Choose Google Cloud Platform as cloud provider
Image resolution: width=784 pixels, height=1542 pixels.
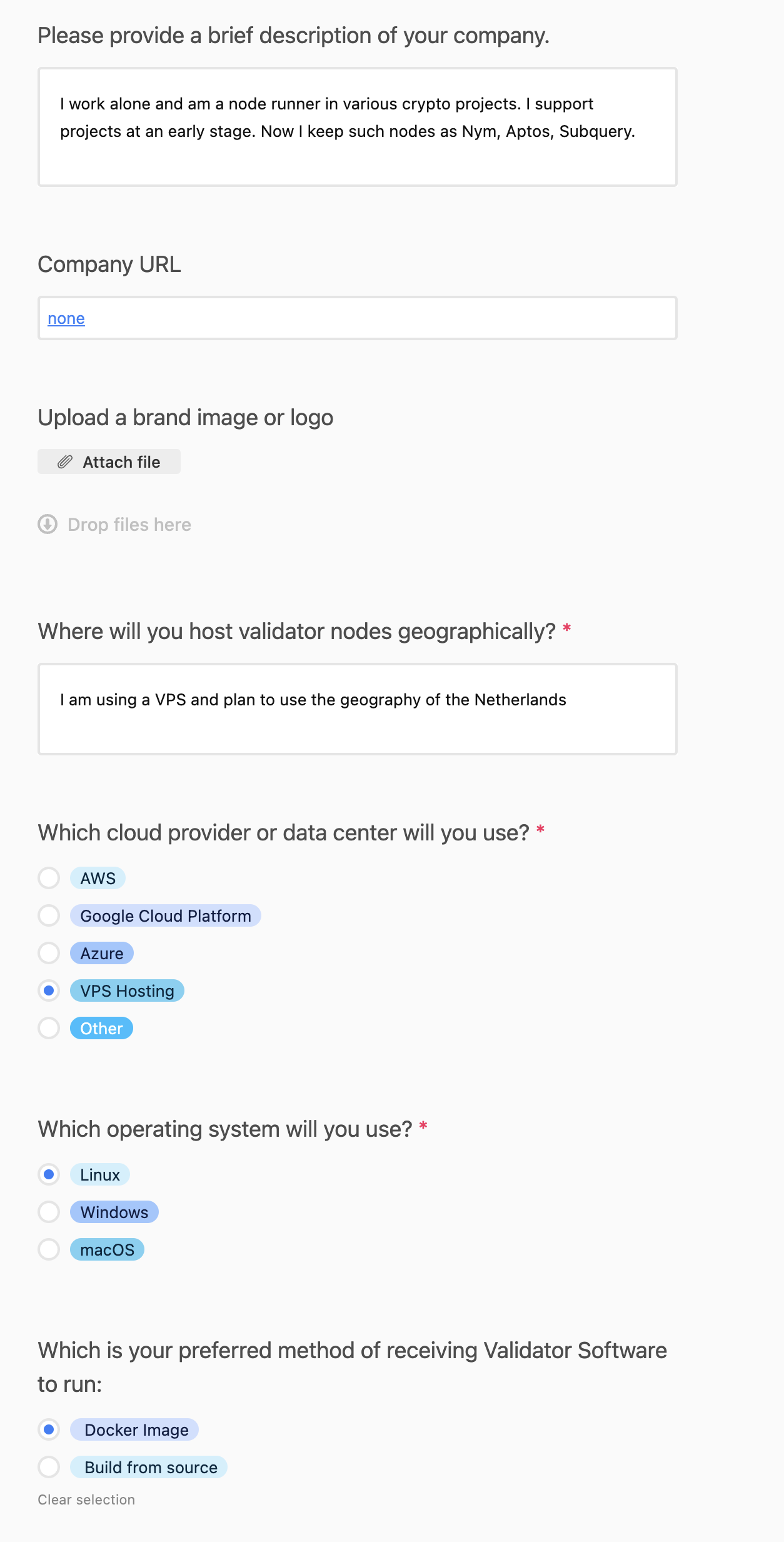tap(49, 915)
